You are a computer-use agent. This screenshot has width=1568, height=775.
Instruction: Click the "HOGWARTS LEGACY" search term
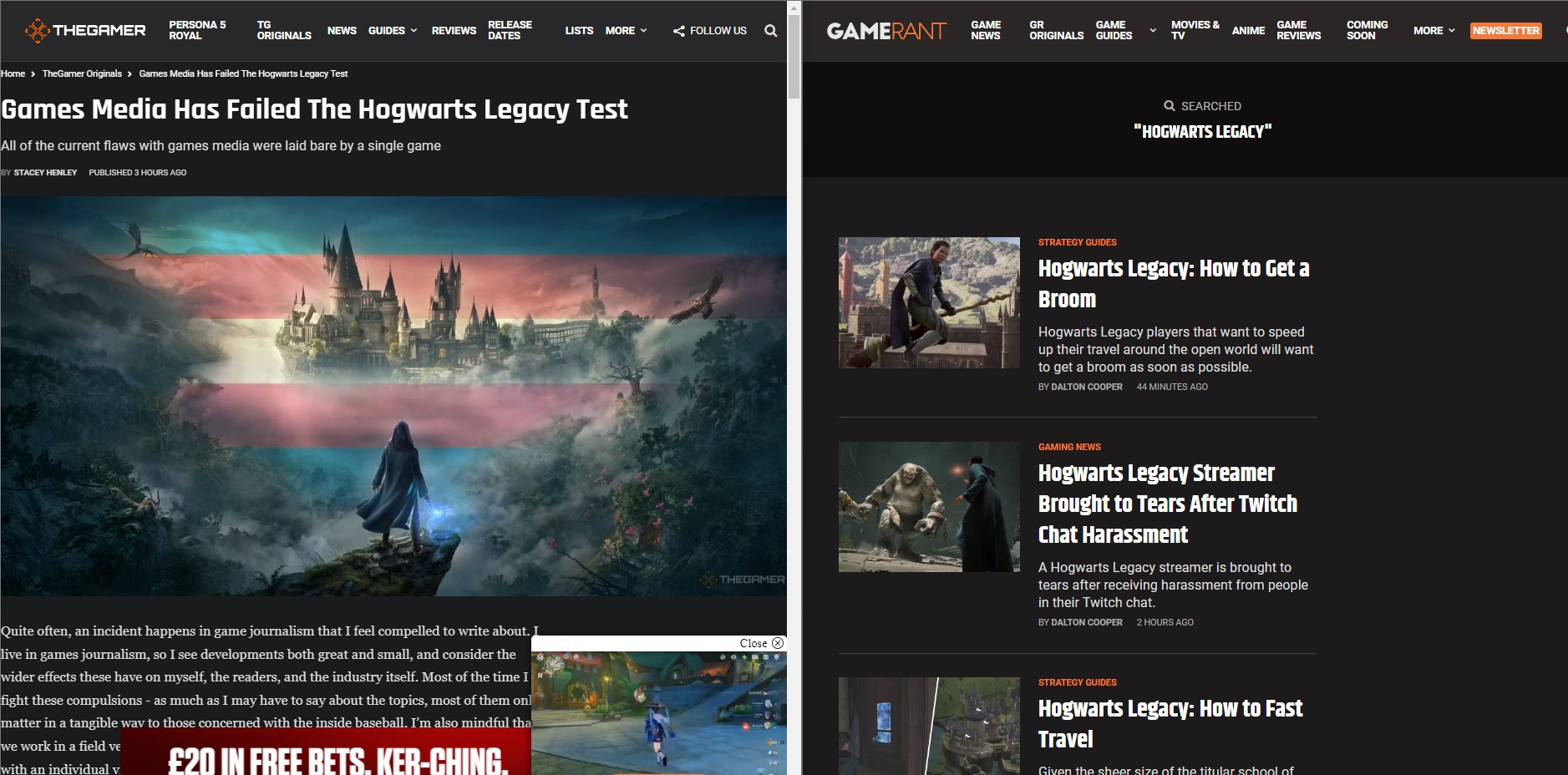1202,131
